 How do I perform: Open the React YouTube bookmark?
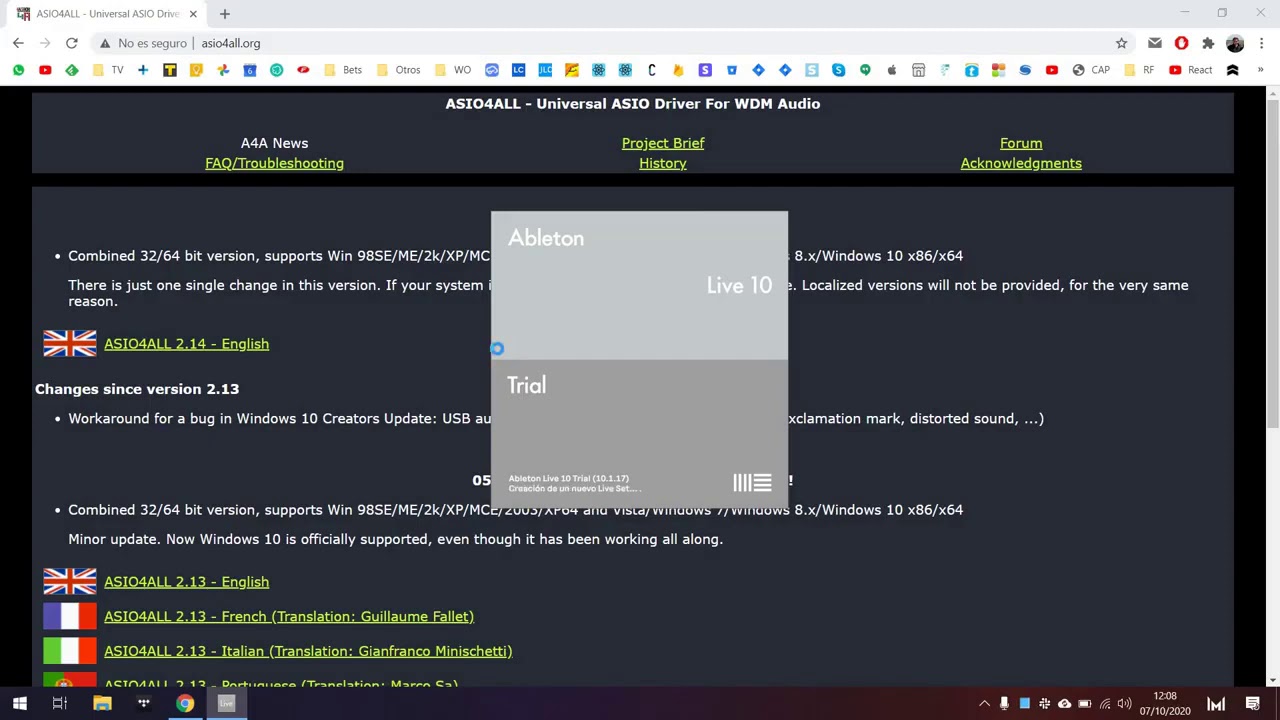tap(1191, 70)
